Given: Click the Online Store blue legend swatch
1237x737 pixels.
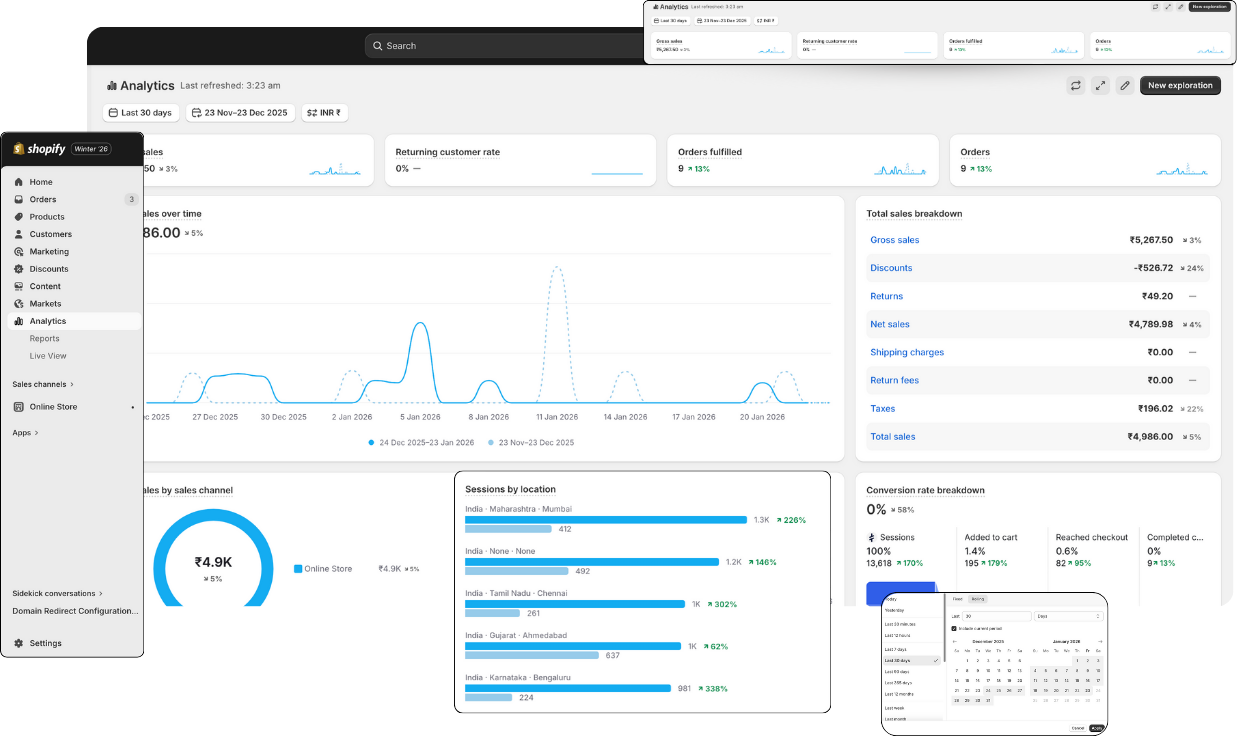Looking at the screenshot, I should pyautogui.click(x=298, y=569).
